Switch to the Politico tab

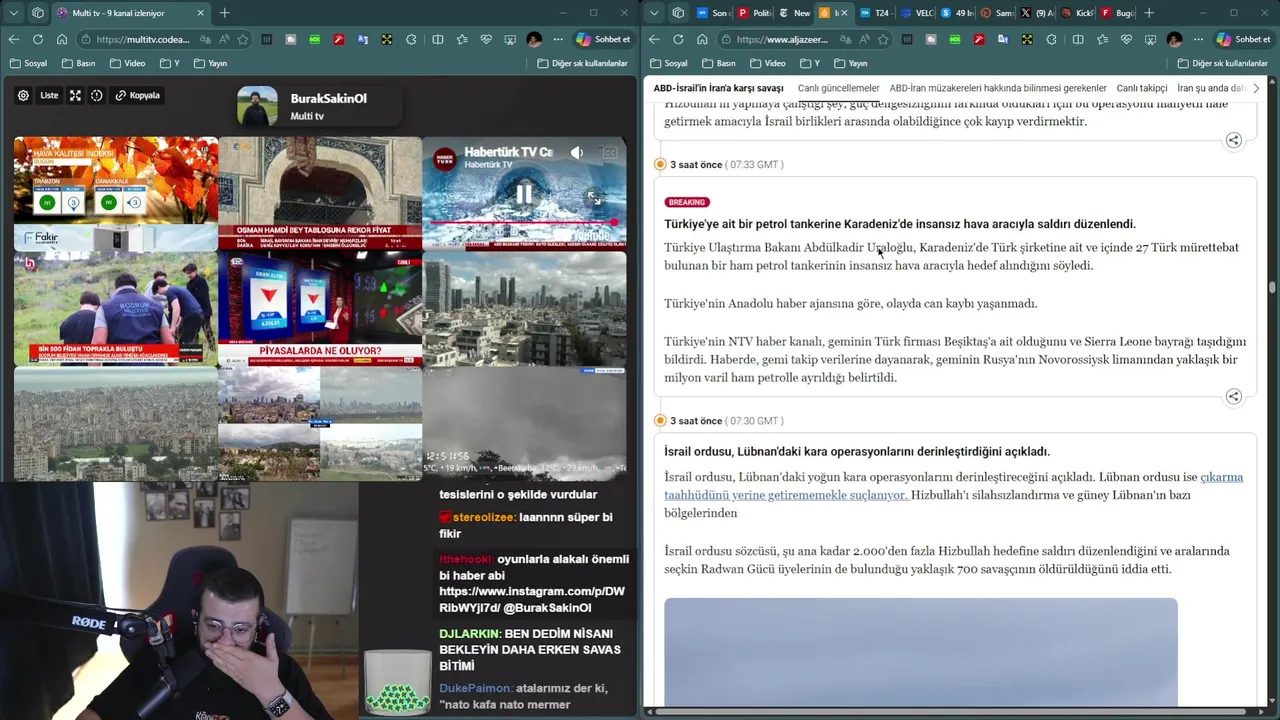[x=754, y=13]
